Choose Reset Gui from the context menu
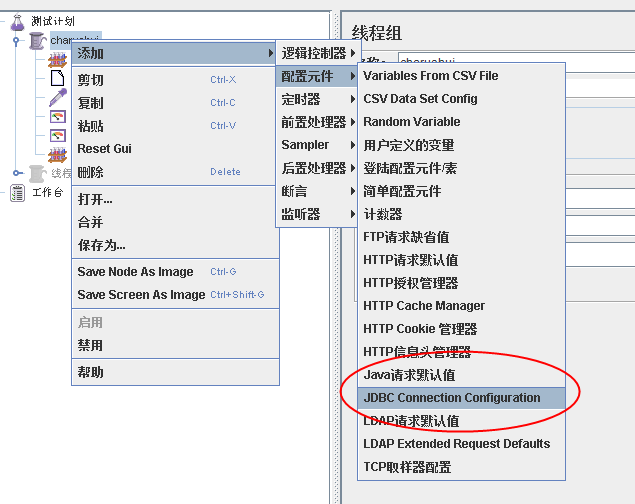 point(105,149)
